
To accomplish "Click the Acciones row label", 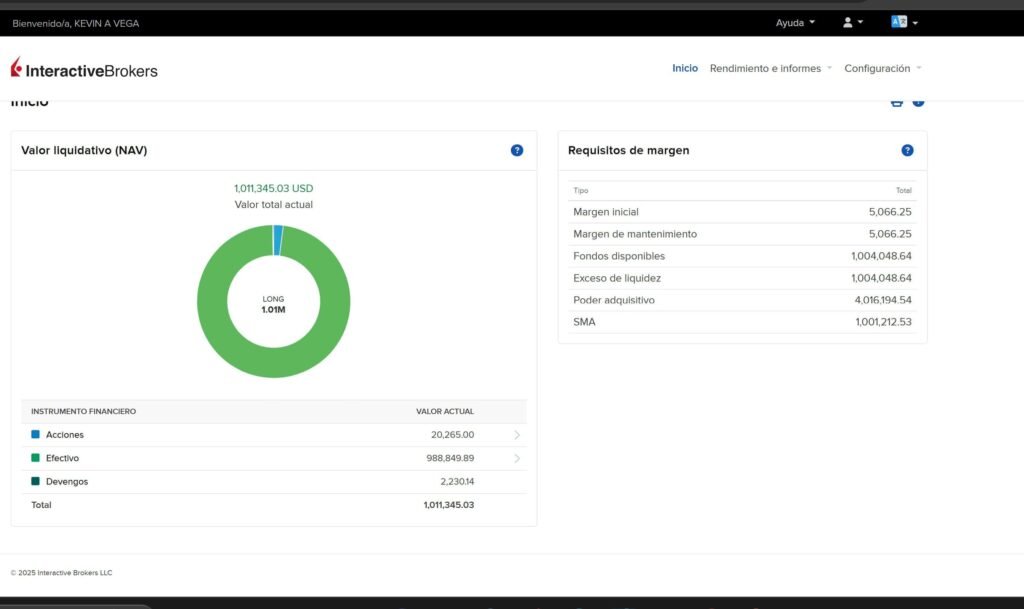I will 65,435.
